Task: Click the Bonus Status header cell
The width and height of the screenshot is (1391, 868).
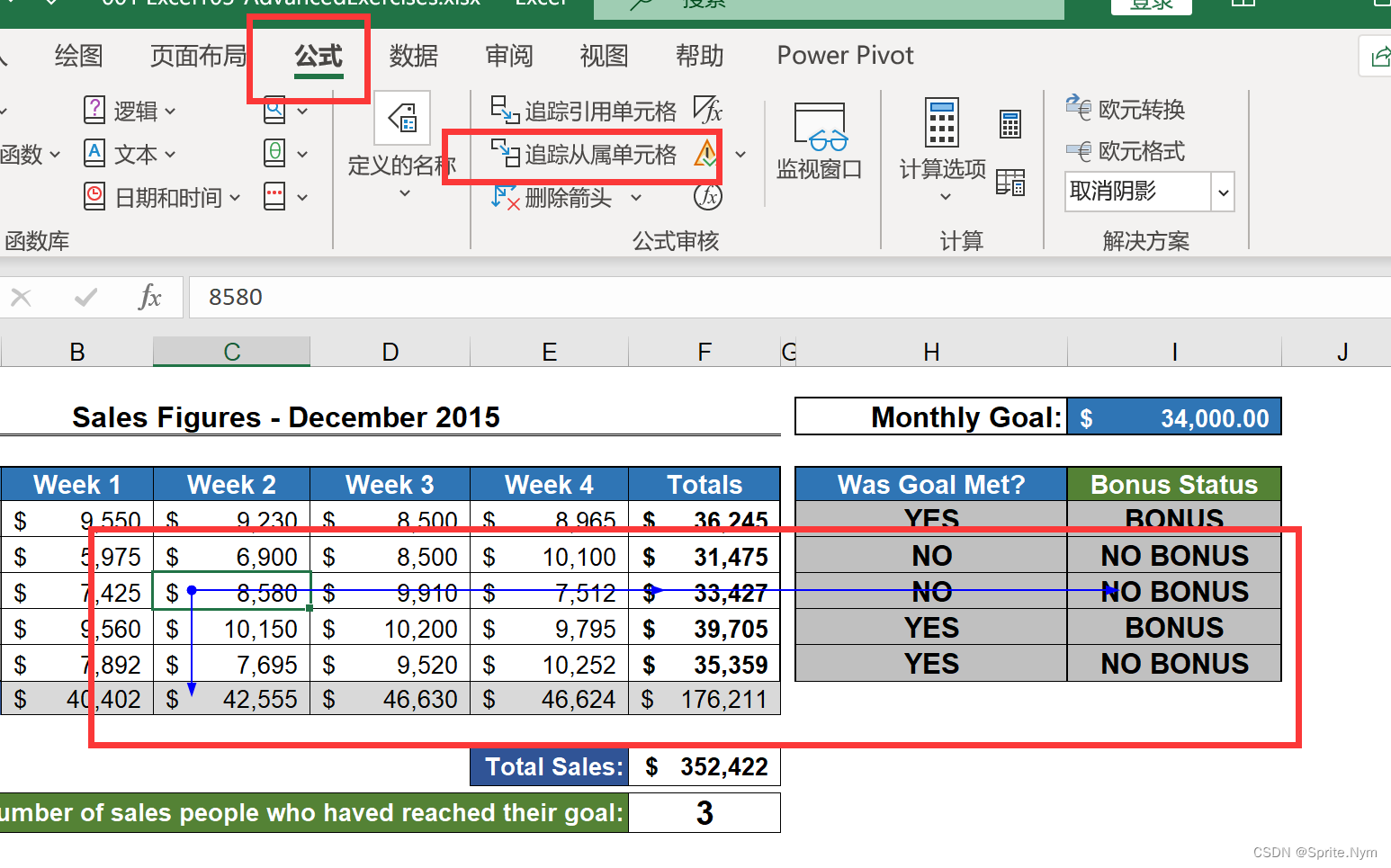Action: (x=1174, y=485)
